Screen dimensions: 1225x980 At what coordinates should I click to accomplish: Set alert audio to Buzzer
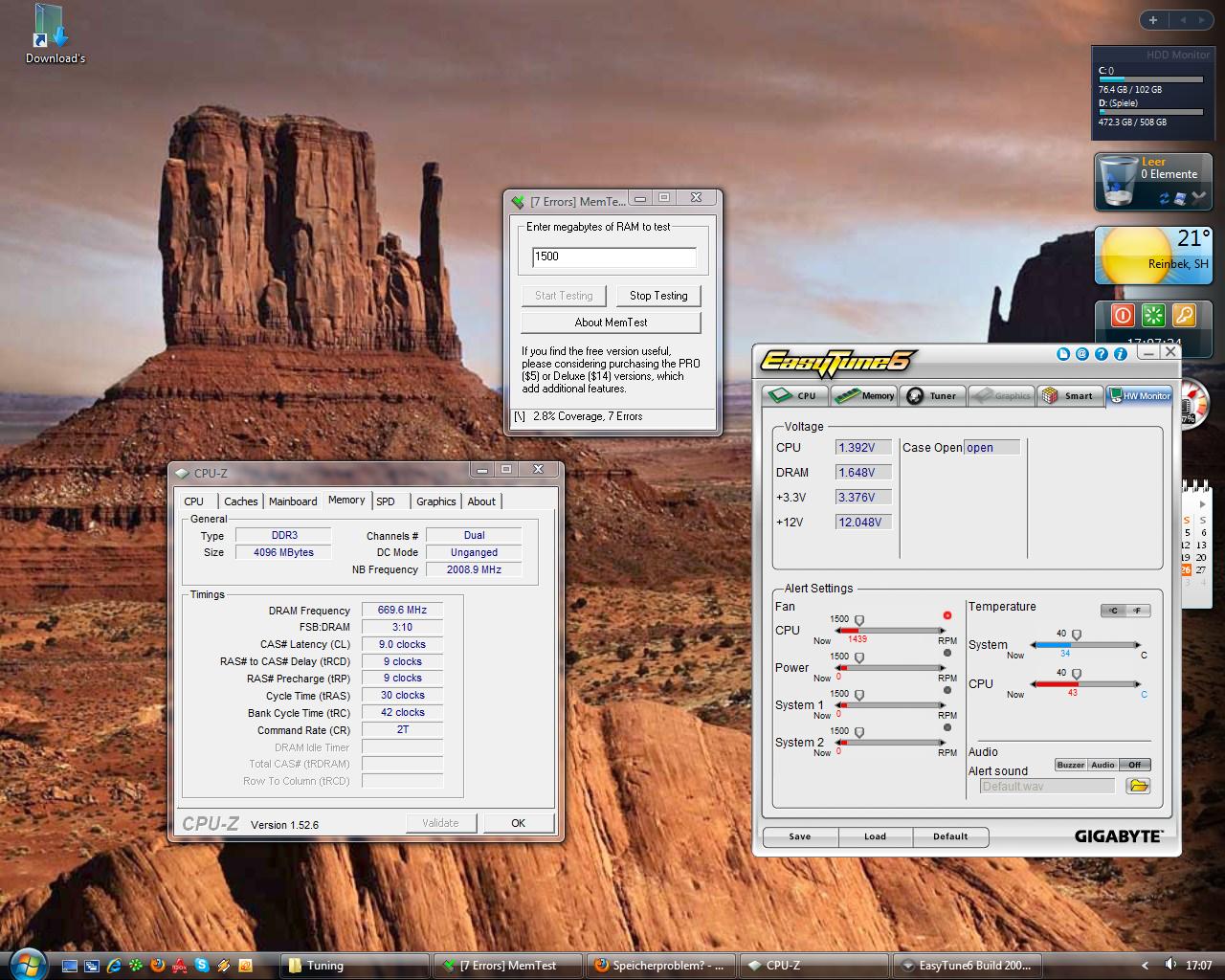(x=1071, y=765)
